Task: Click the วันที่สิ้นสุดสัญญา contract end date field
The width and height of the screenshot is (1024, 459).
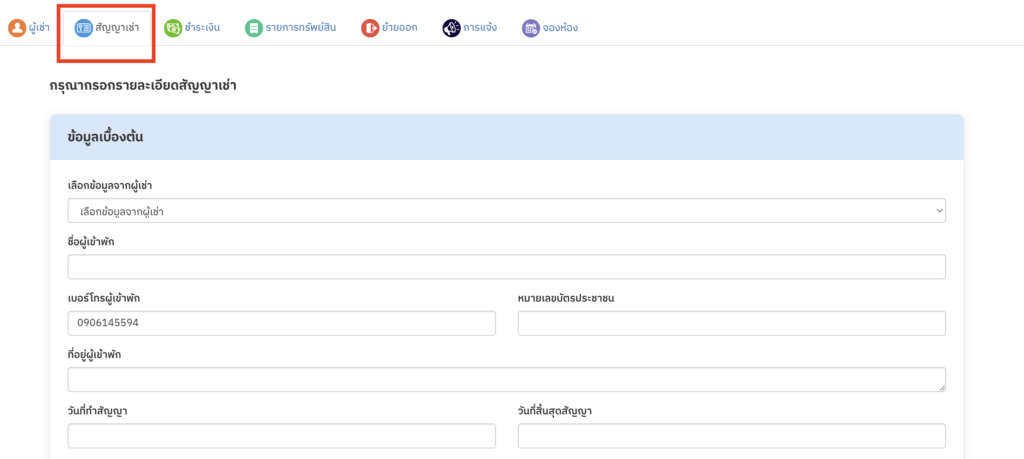Action: 731,436
